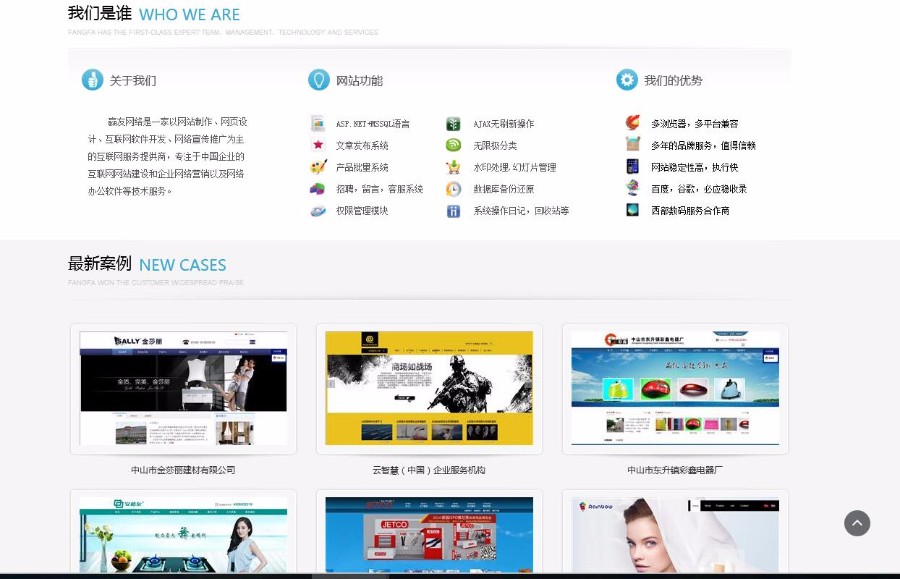
Task: Click the cosmetics website thumbnail bottom right
Action: click(x=674, y=535)
